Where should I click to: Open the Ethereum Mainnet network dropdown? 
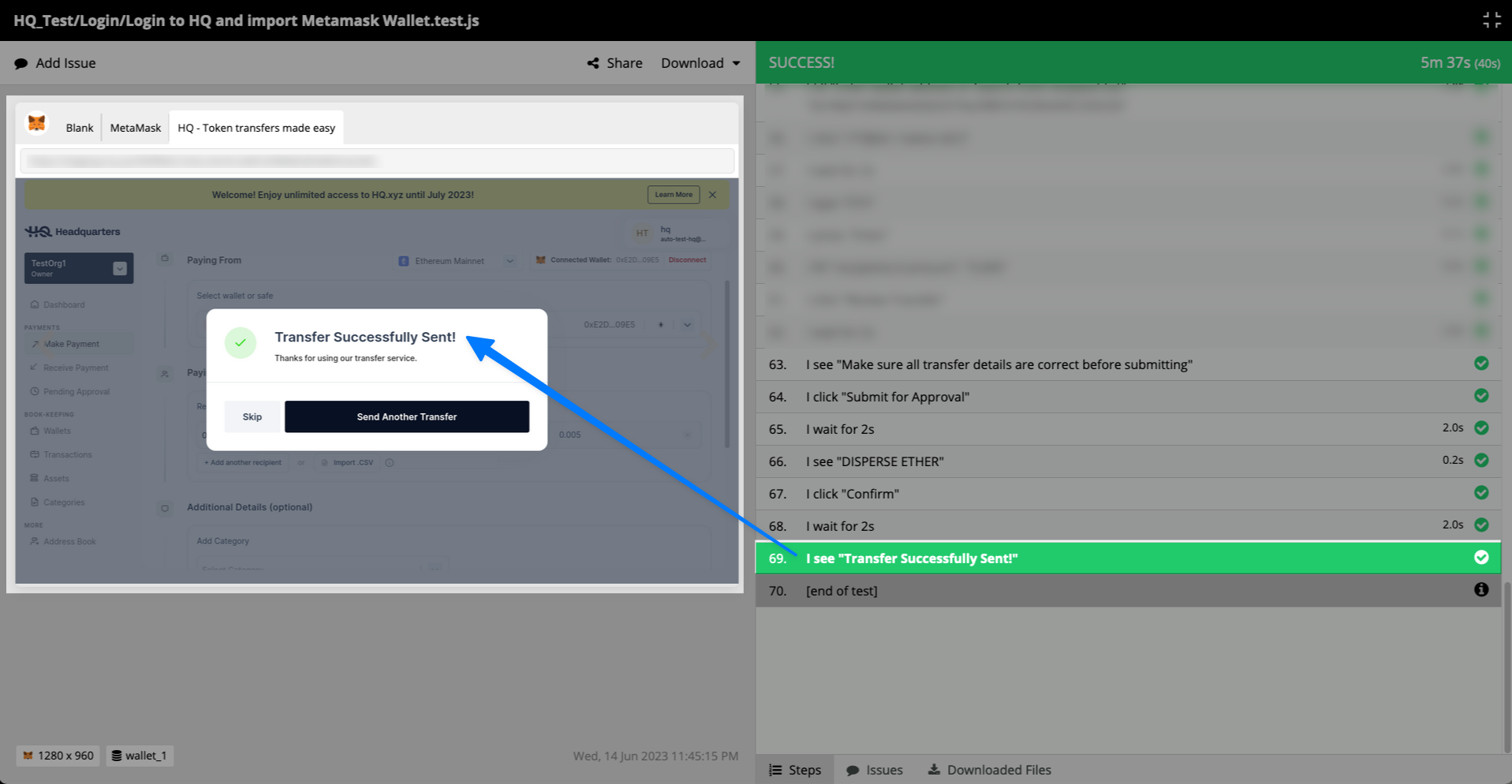click(457, 261)
